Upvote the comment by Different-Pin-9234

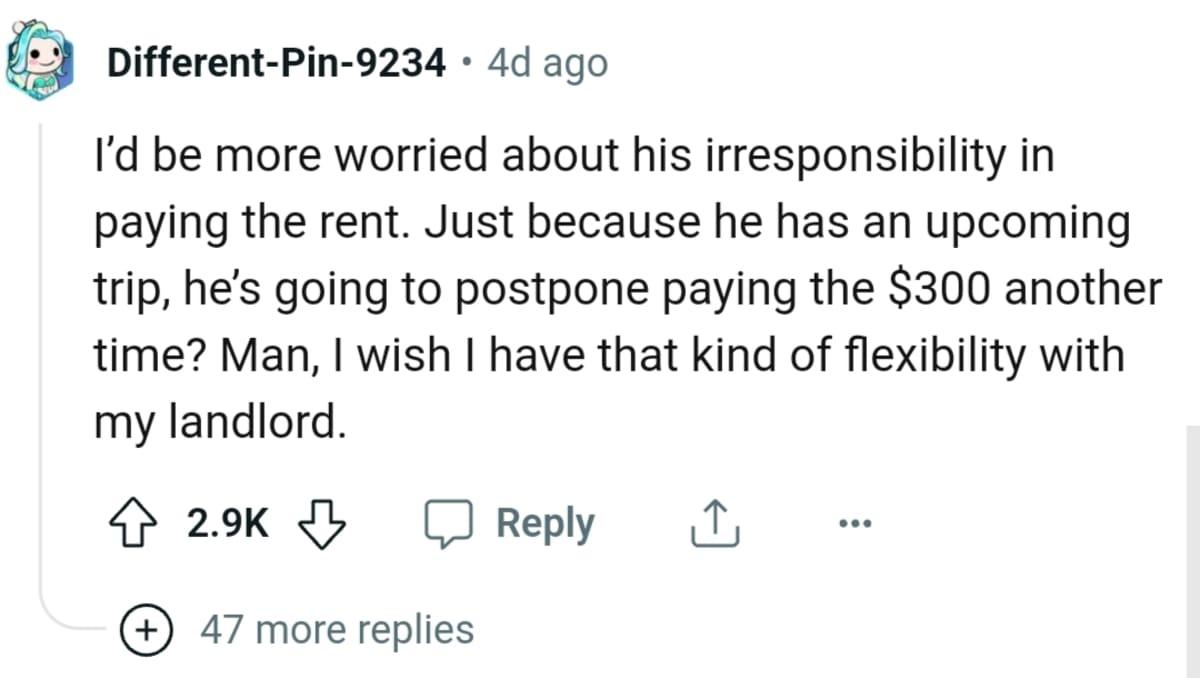point(133,523)
